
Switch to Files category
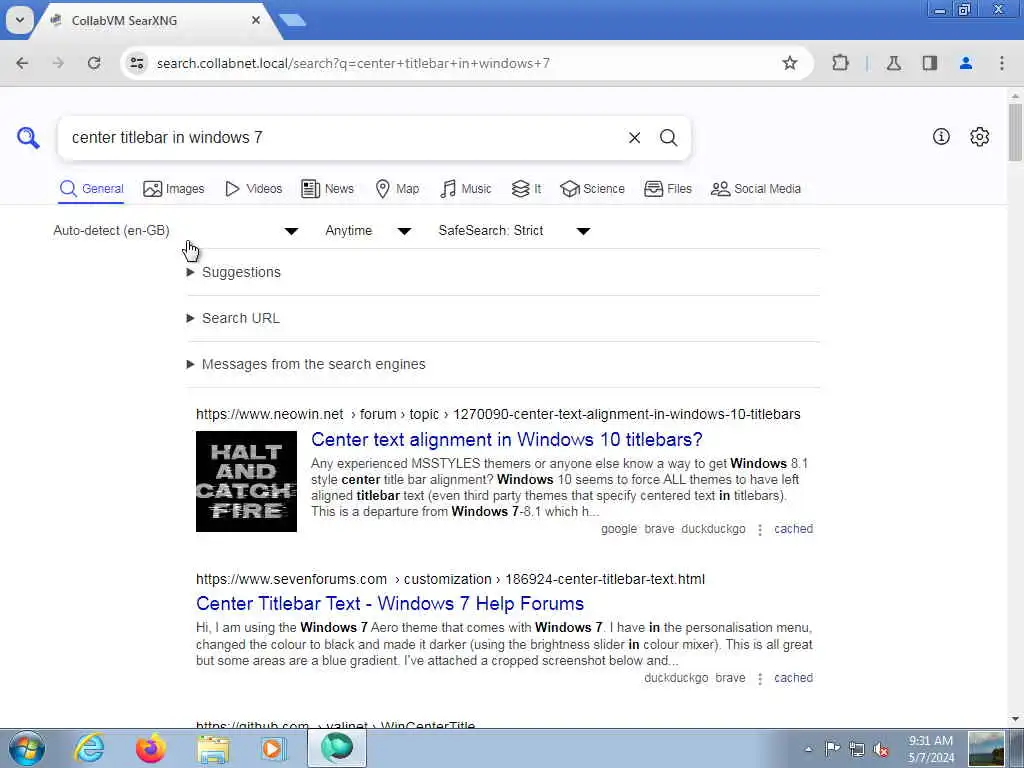click(x=667, y=189)
